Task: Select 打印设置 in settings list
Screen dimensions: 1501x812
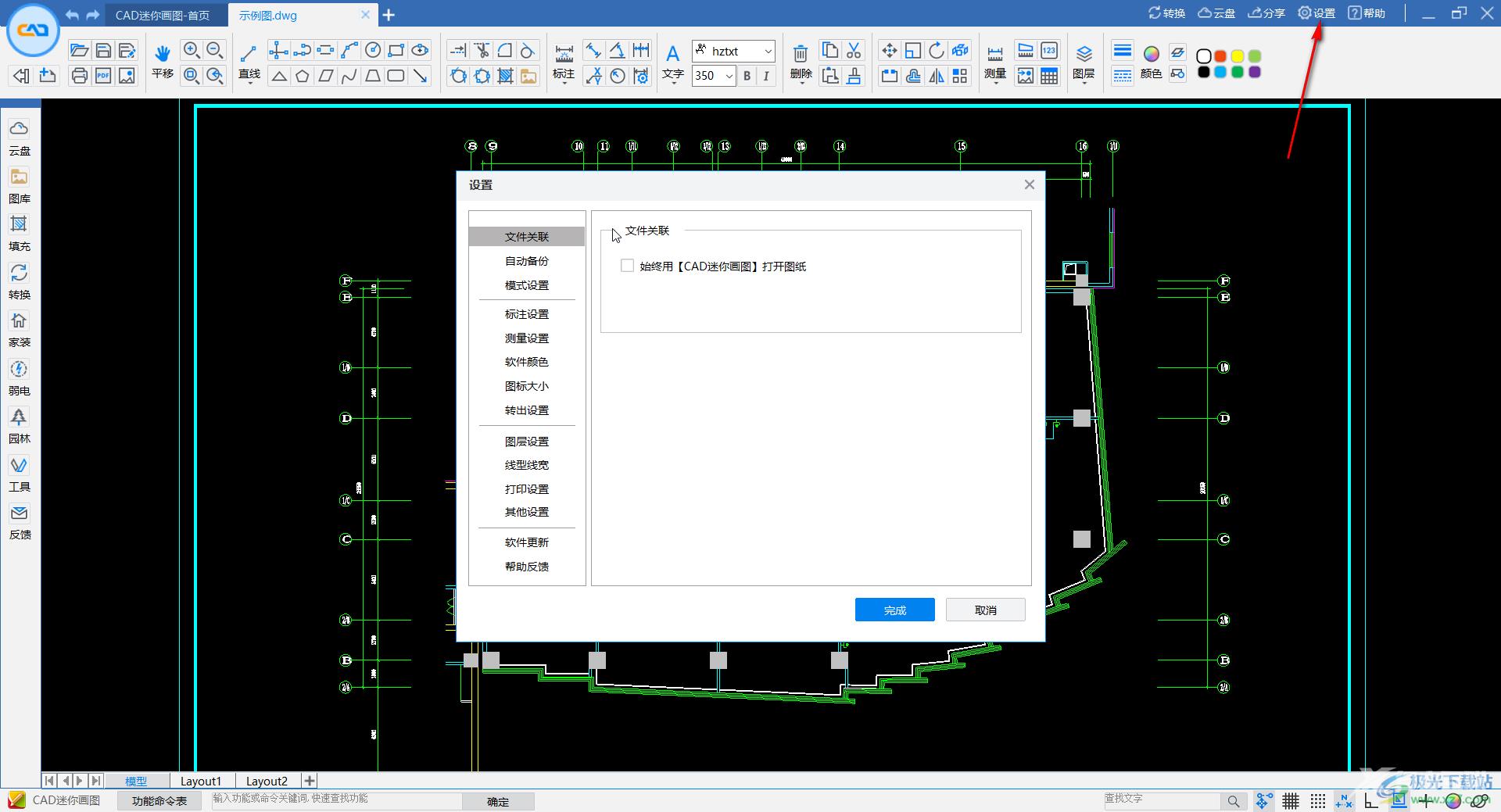Action: click(x=527, y=489)
